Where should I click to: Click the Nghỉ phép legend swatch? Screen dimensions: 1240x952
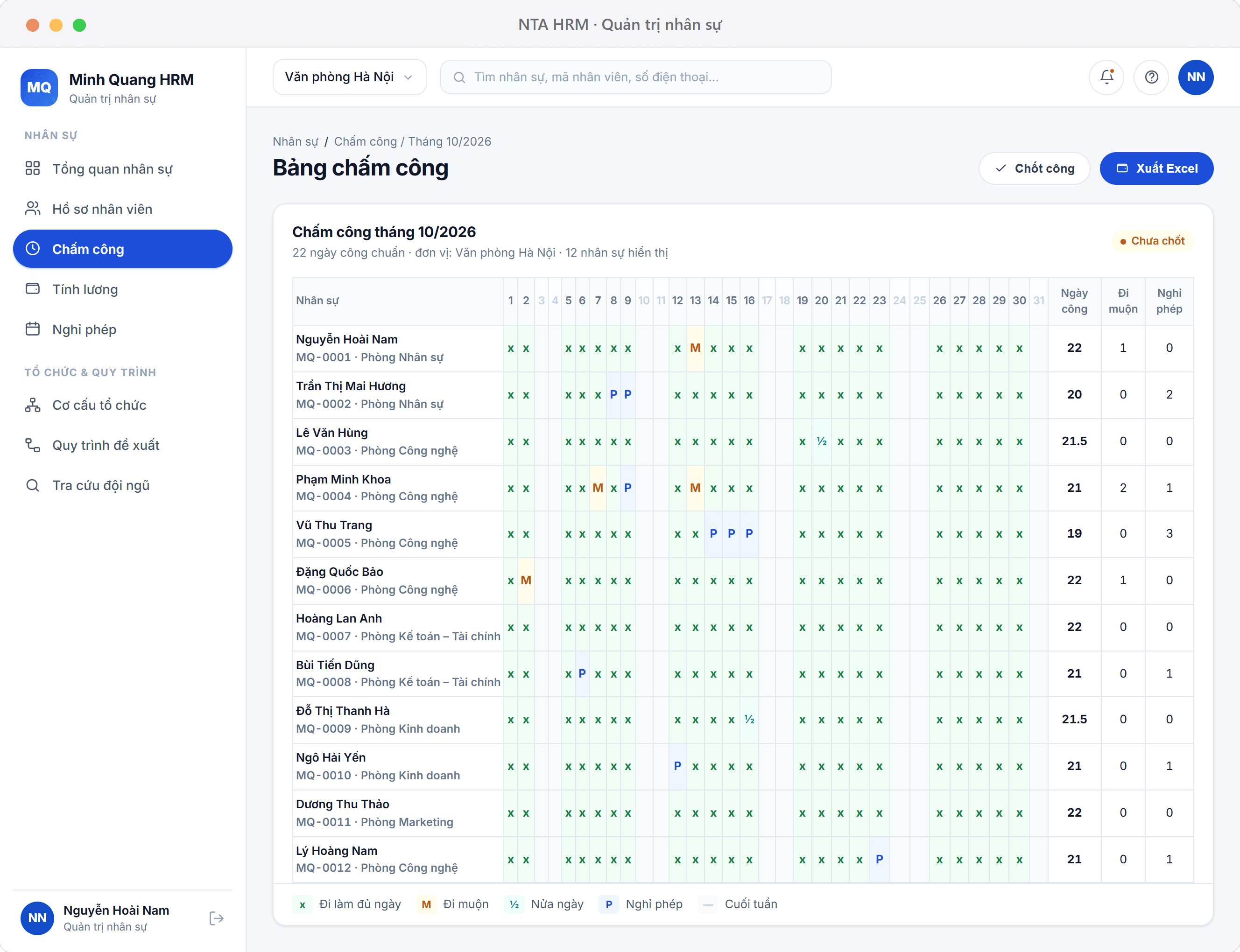pos(608,904)
